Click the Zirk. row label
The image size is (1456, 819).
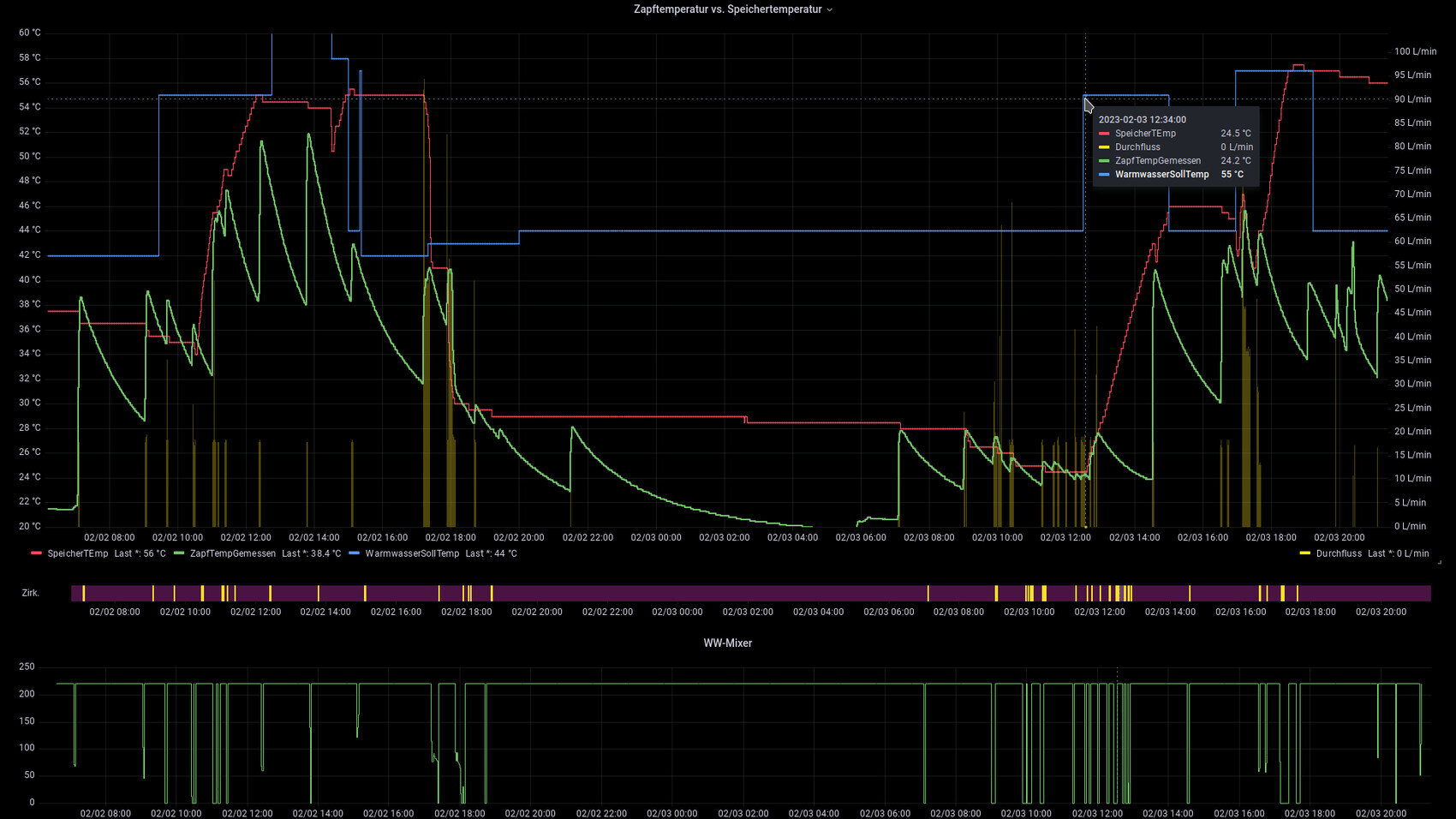click(31, 593)
